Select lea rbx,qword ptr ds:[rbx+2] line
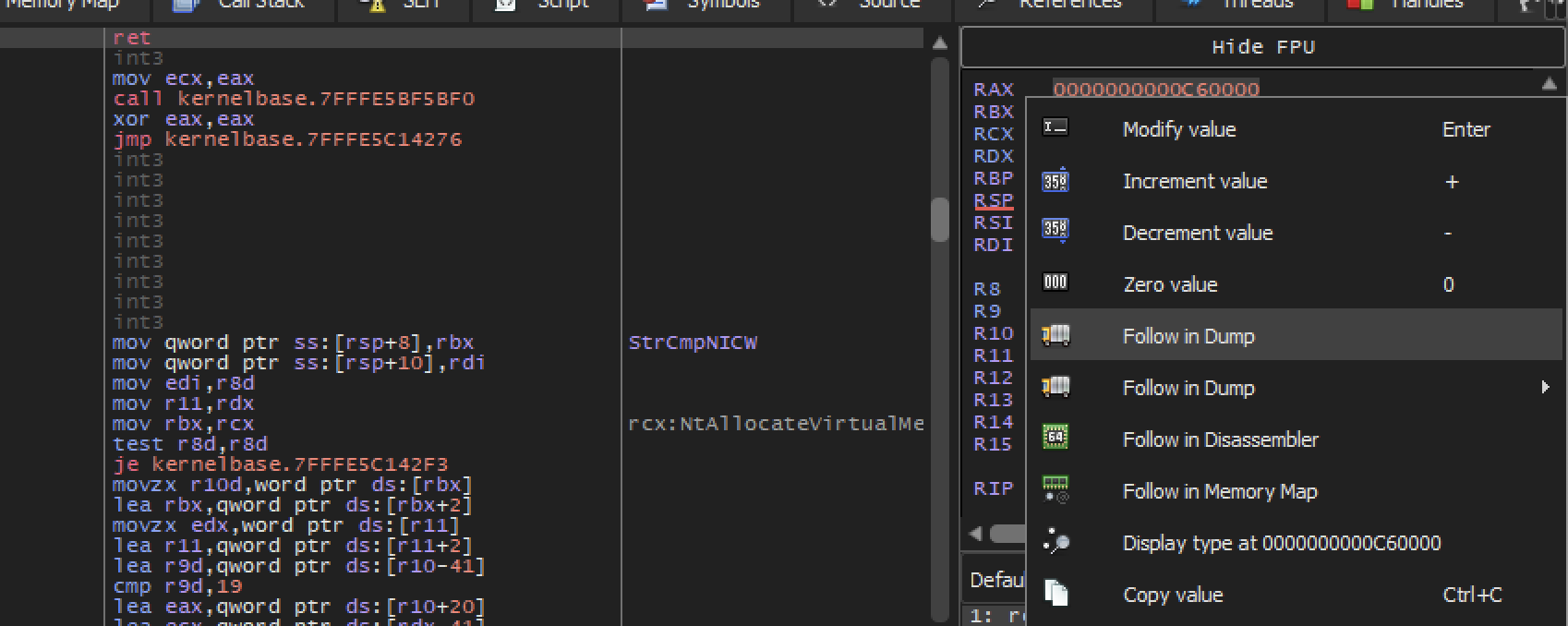Viewport: 1568px width, 626px height. click(x=293, y=505)
